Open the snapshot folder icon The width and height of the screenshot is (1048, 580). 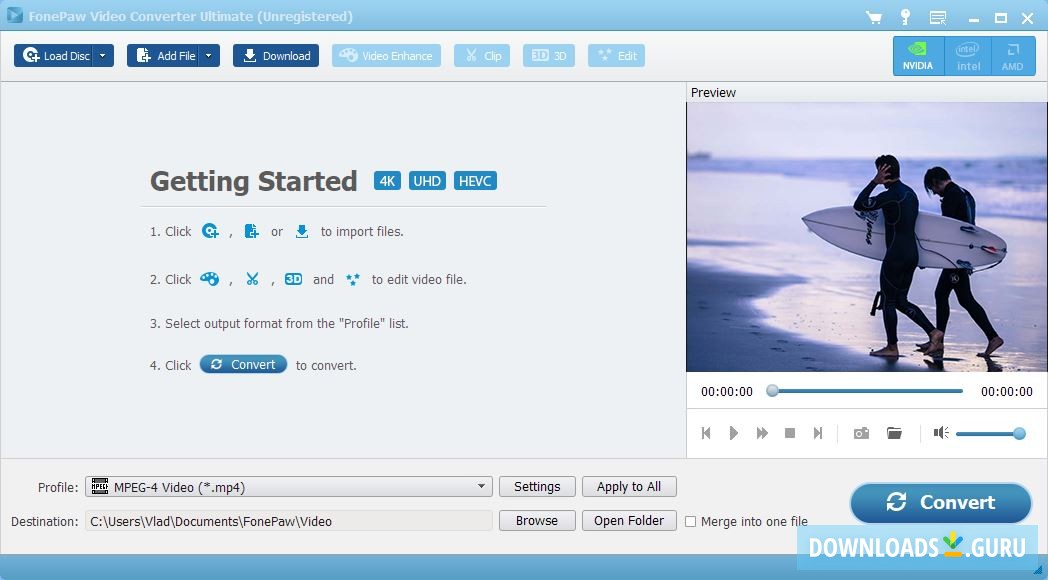coord(894,433)
